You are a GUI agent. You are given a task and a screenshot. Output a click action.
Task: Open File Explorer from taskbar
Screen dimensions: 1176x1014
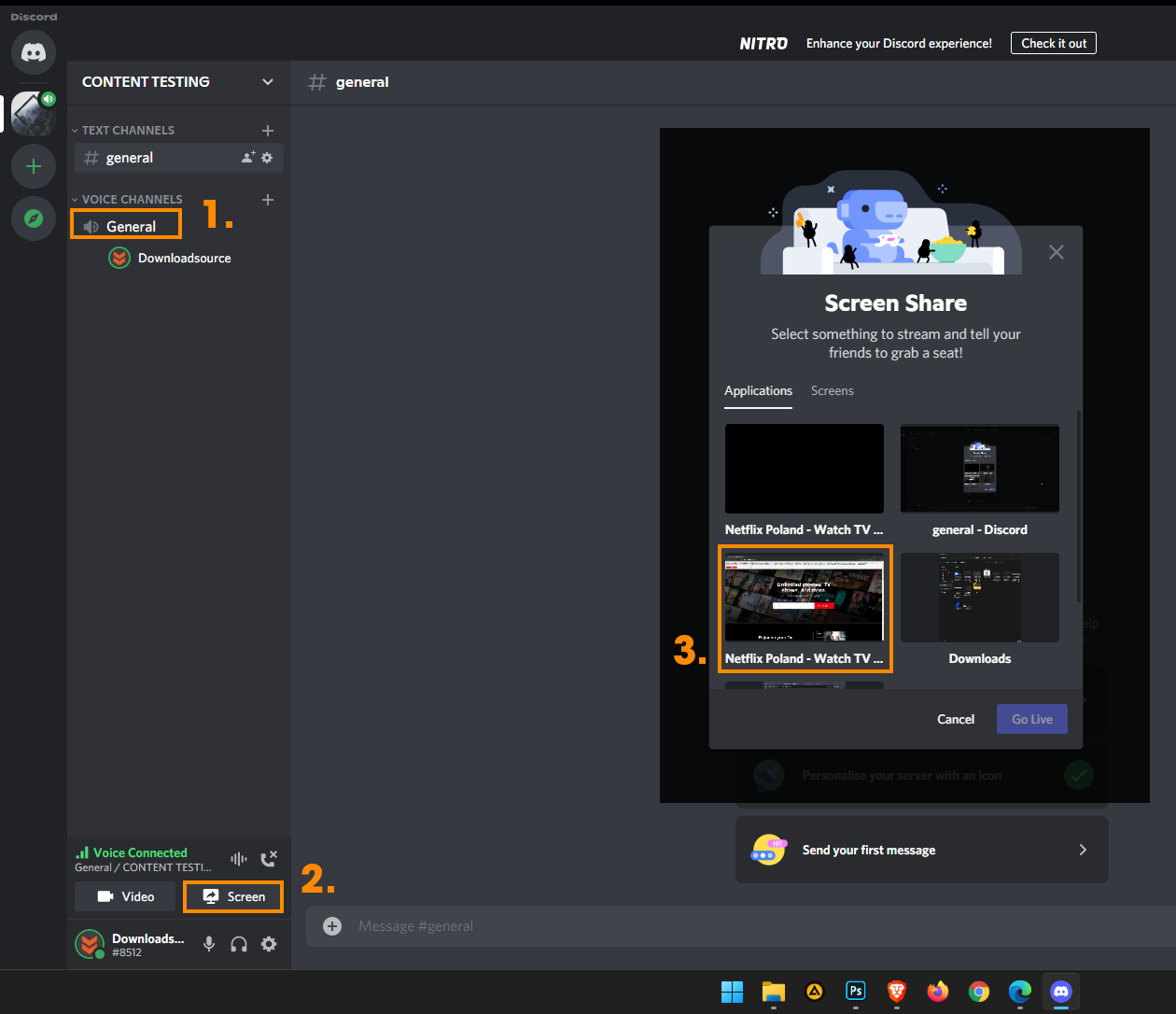click(774, 992)
